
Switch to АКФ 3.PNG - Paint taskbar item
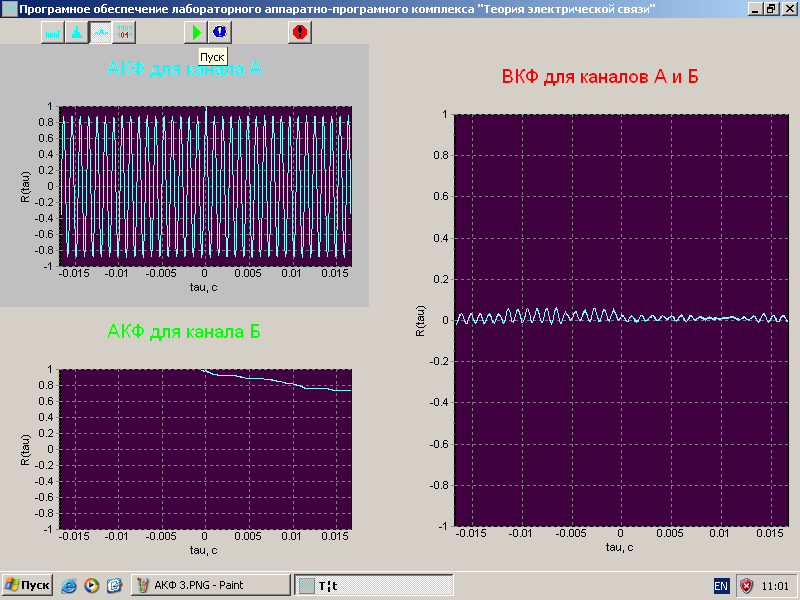click(x=211, y=585)
